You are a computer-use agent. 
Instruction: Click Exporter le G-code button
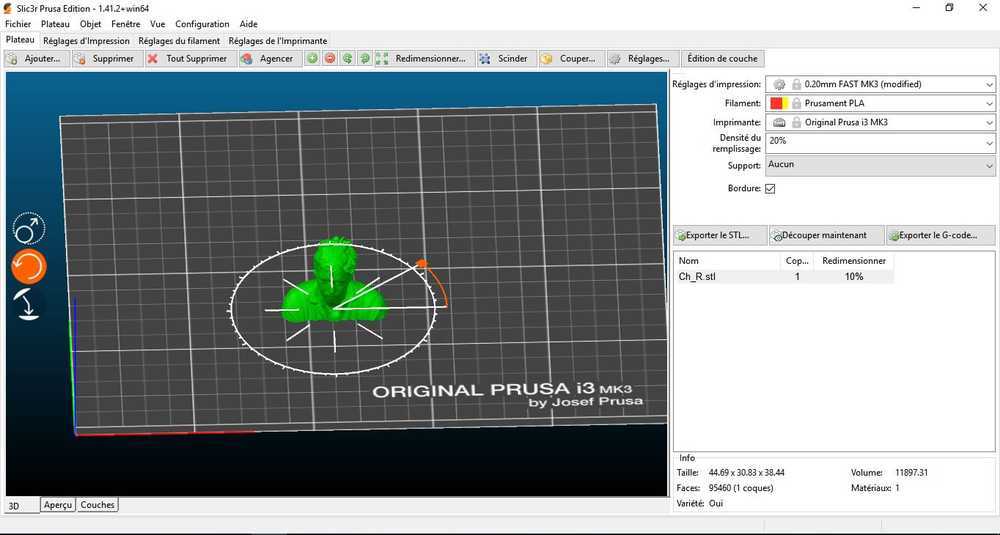point(941,235)
